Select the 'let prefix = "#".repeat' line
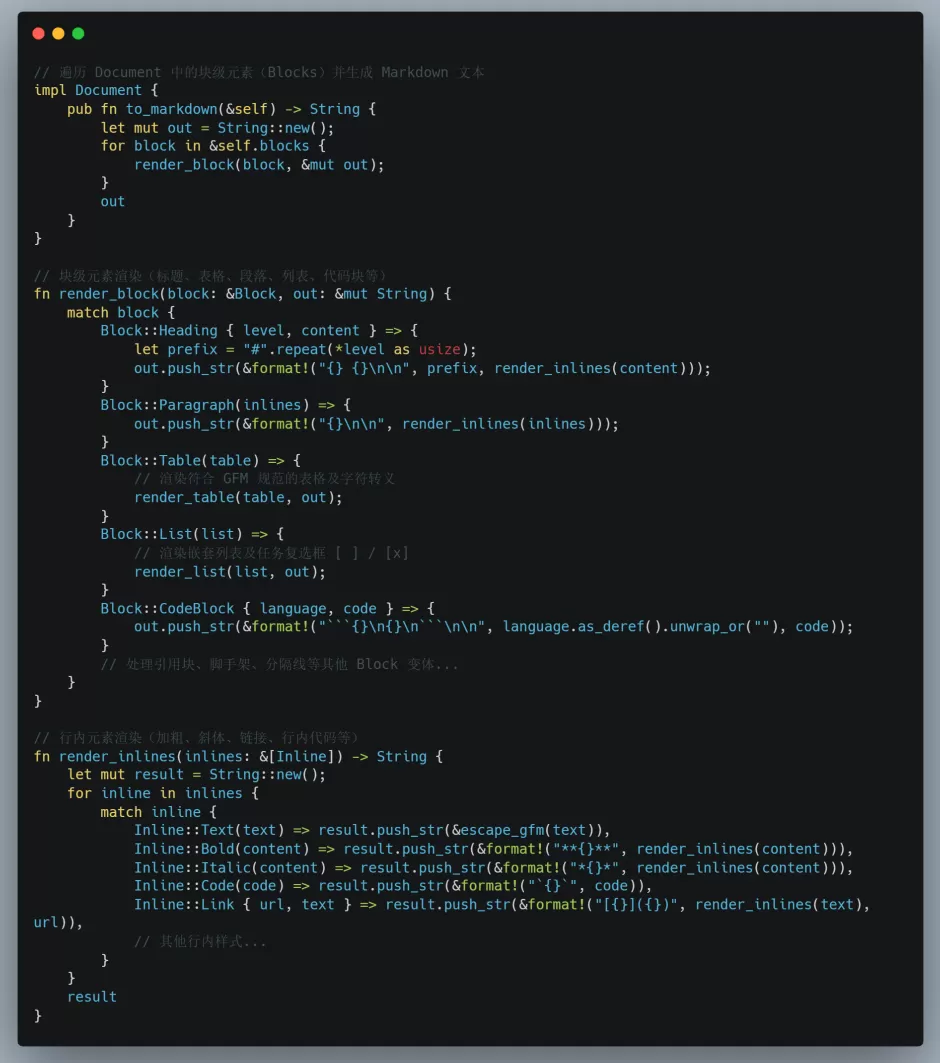 tap(305, 350)
